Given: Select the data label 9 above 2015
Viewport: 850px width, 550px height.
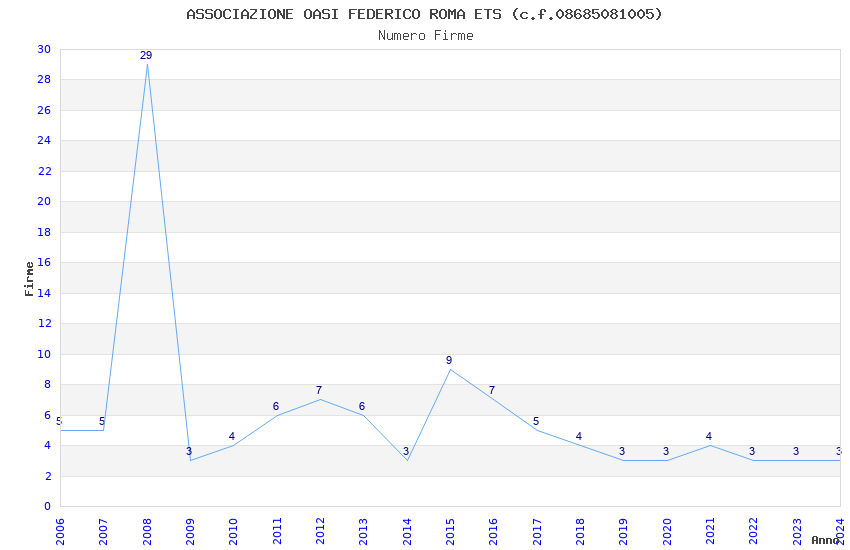Looking at the screenshot, I should 449,360.
